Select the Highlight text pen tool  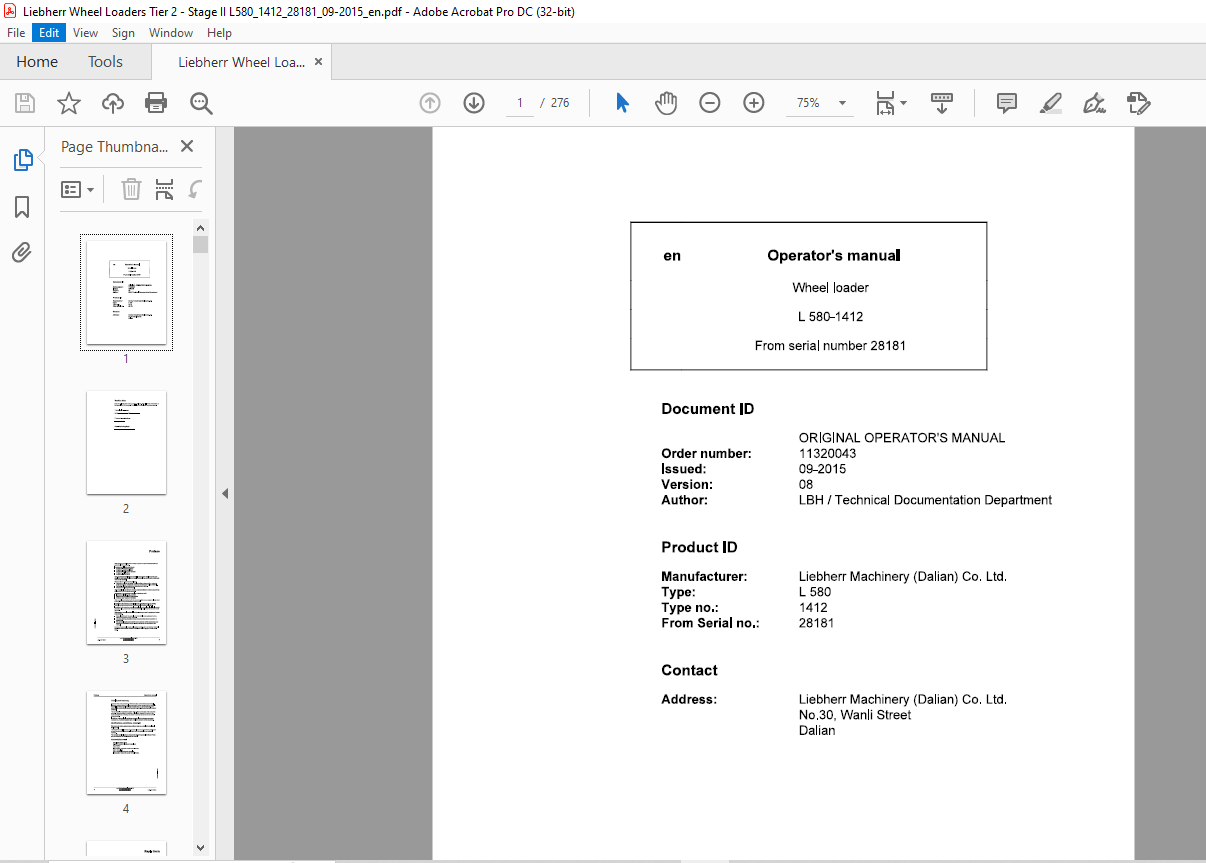coord(1050,103)
